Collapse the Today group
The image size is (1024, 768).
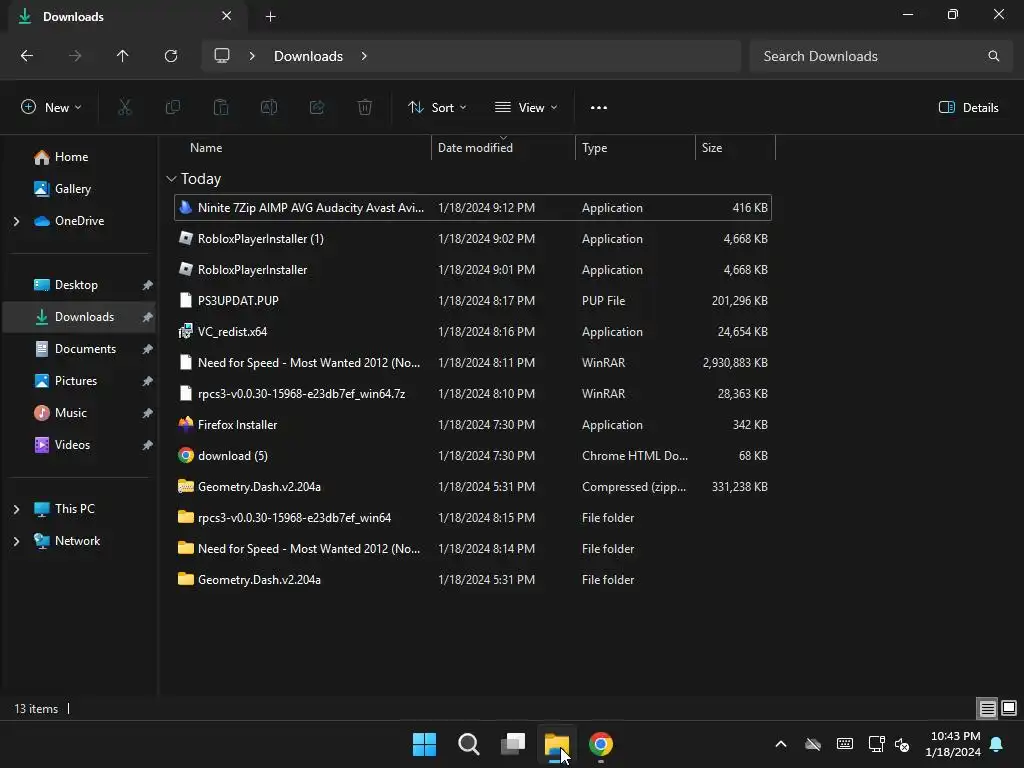[x=171, y=179]
